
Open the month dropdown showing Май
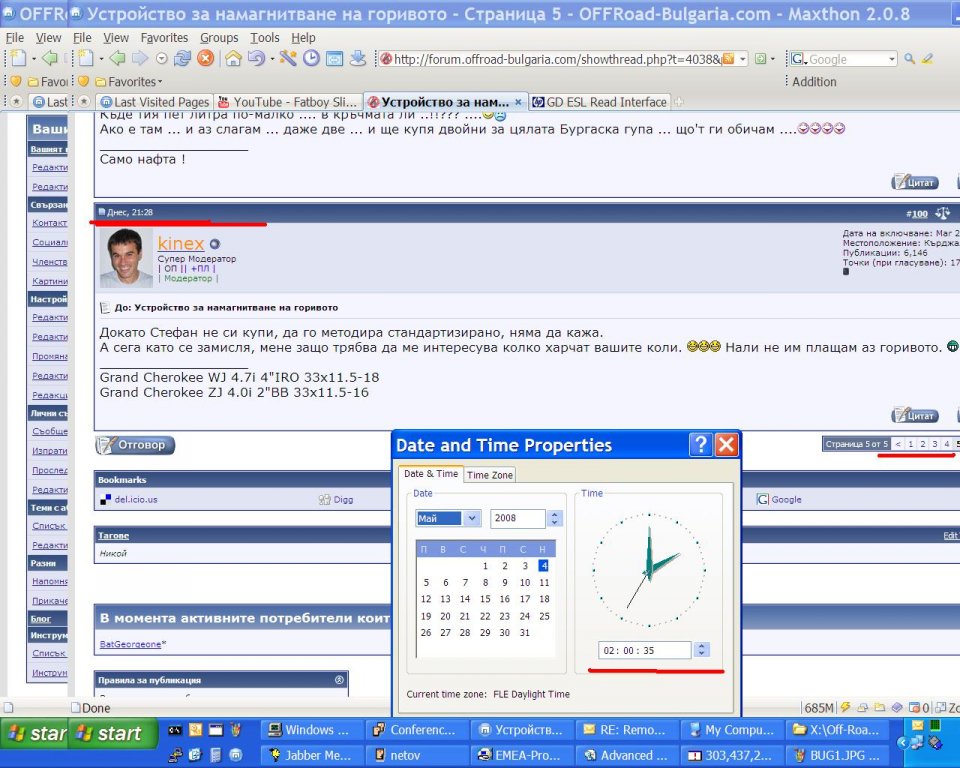tap(471, 518)
